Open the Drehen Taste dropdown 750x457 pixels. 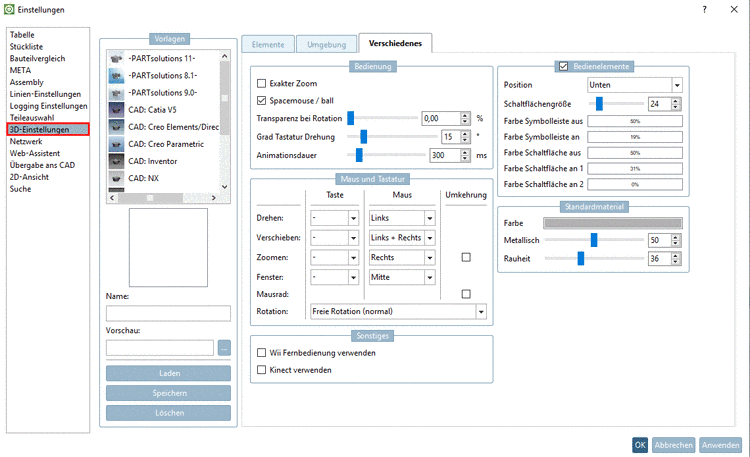(x=334, y=218)
